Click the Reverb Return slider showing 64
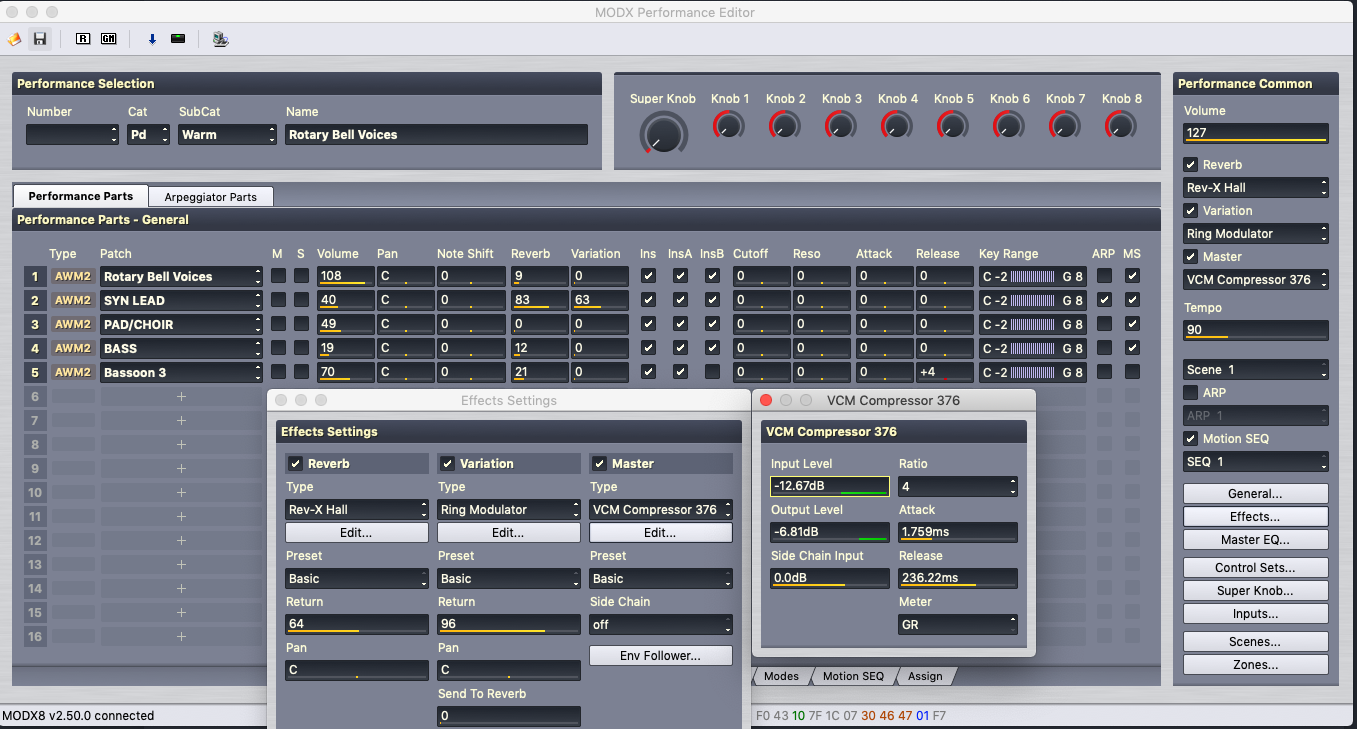Image resolution: width=1357 pixels, height=729 pixels. coord(357,624)
